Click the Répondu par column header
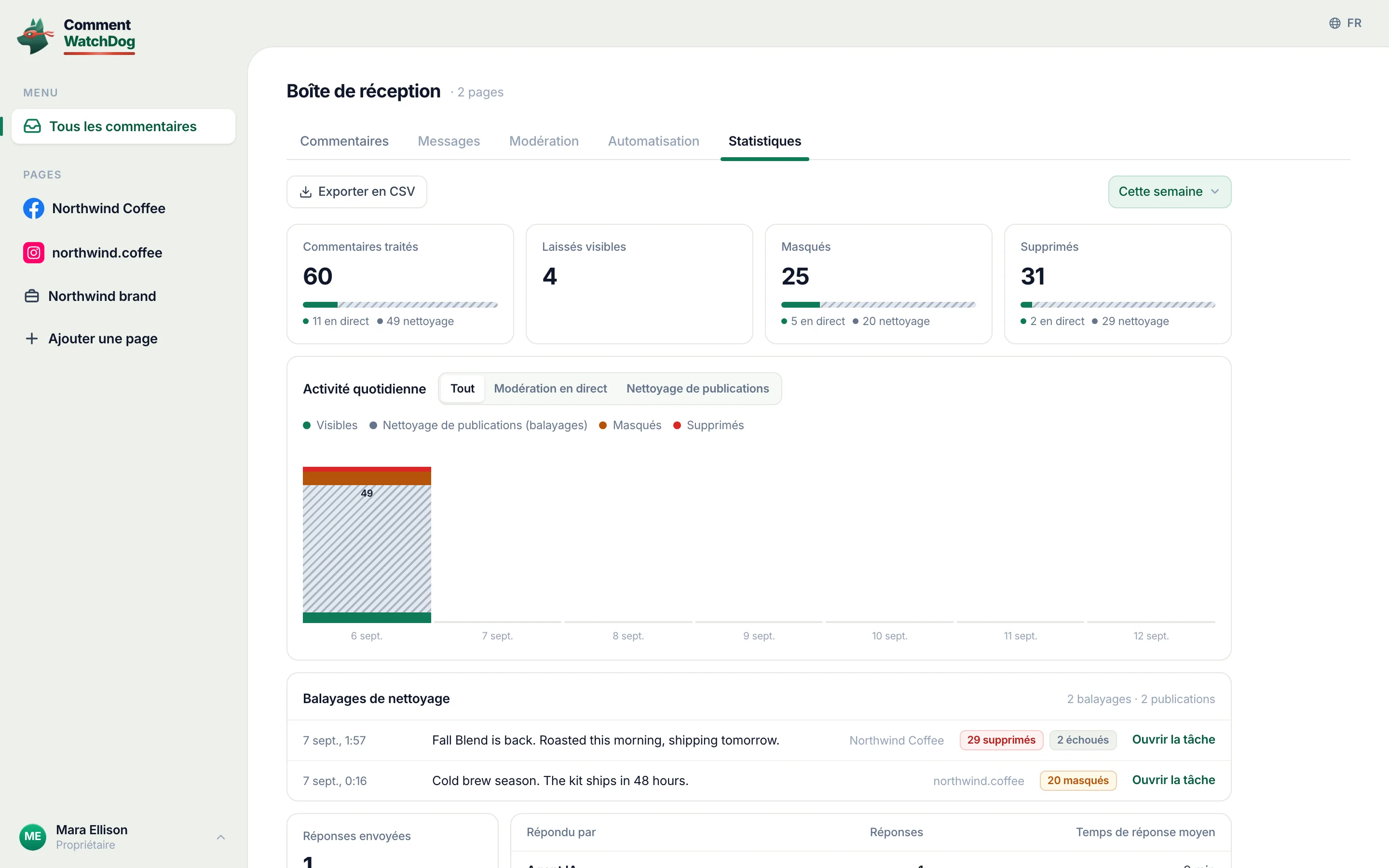The height and width of the screenshot is (868, 1389). pyautogui.click(x=561, y=832)
